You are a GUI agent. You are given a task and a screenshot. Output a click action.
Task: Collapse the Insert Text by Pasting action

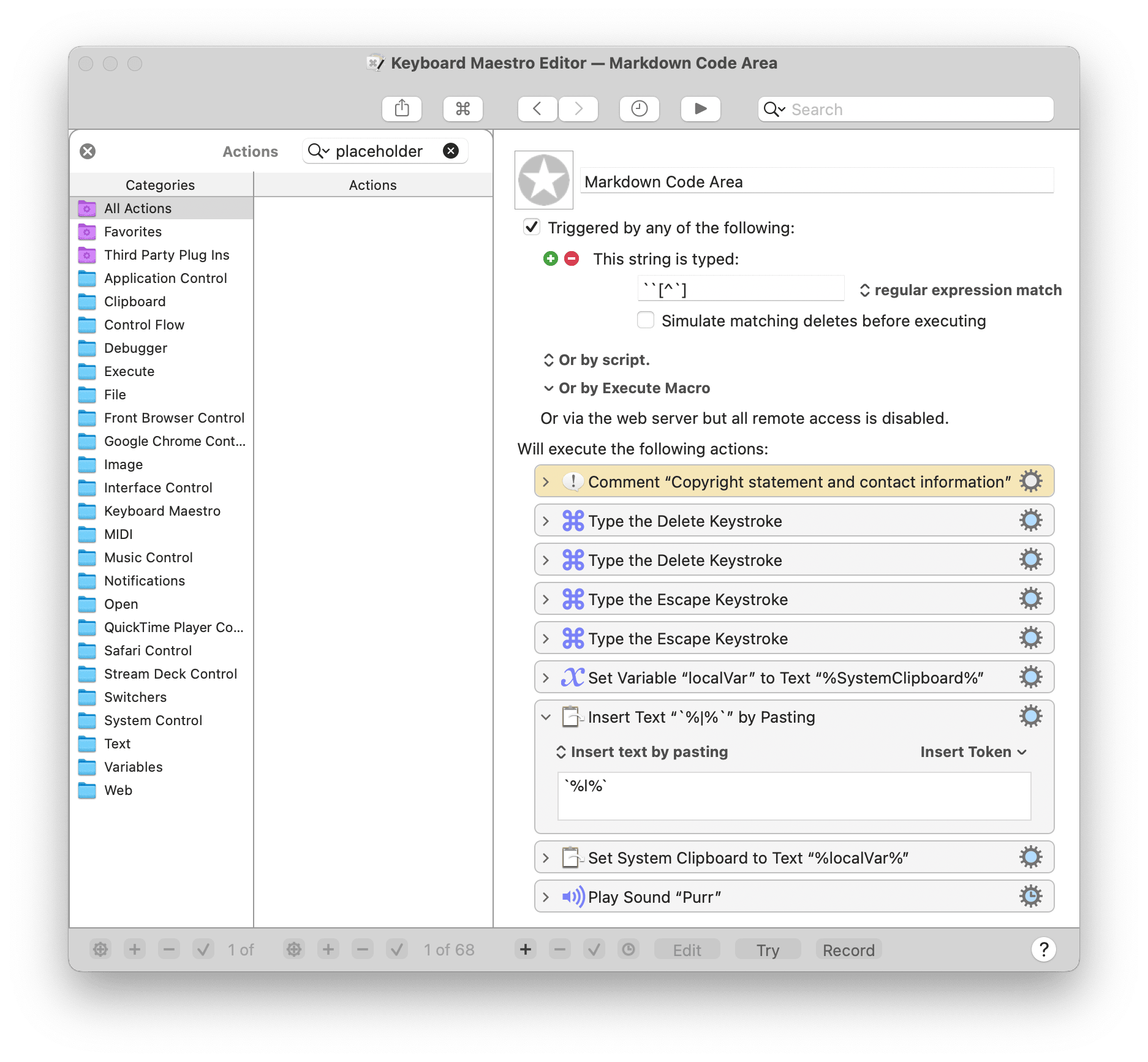(x=546, y=717)
